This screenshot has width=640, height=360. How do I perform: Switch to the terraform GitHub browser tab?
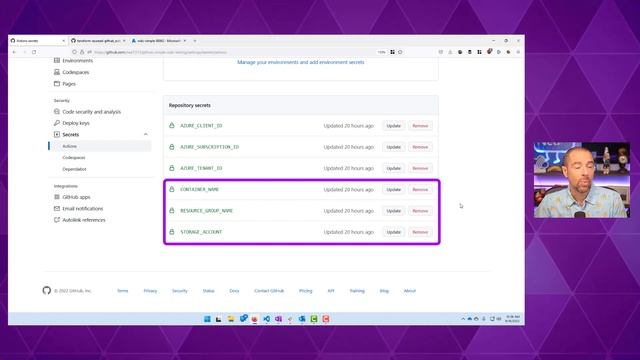(98, 41)
